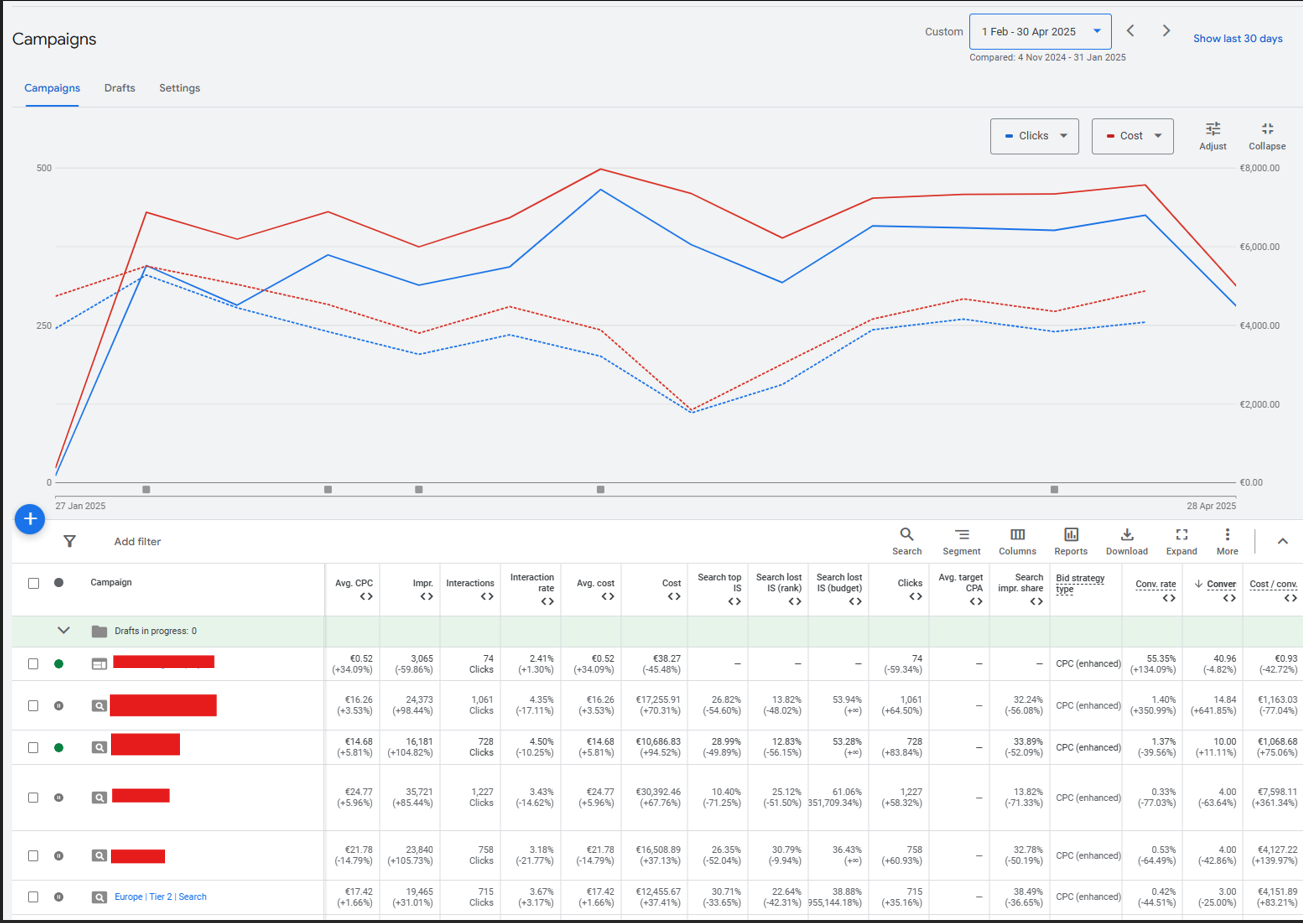Expand the table with the Expand icon
The image size is (1303, 923).
[x=1181, y=535]
